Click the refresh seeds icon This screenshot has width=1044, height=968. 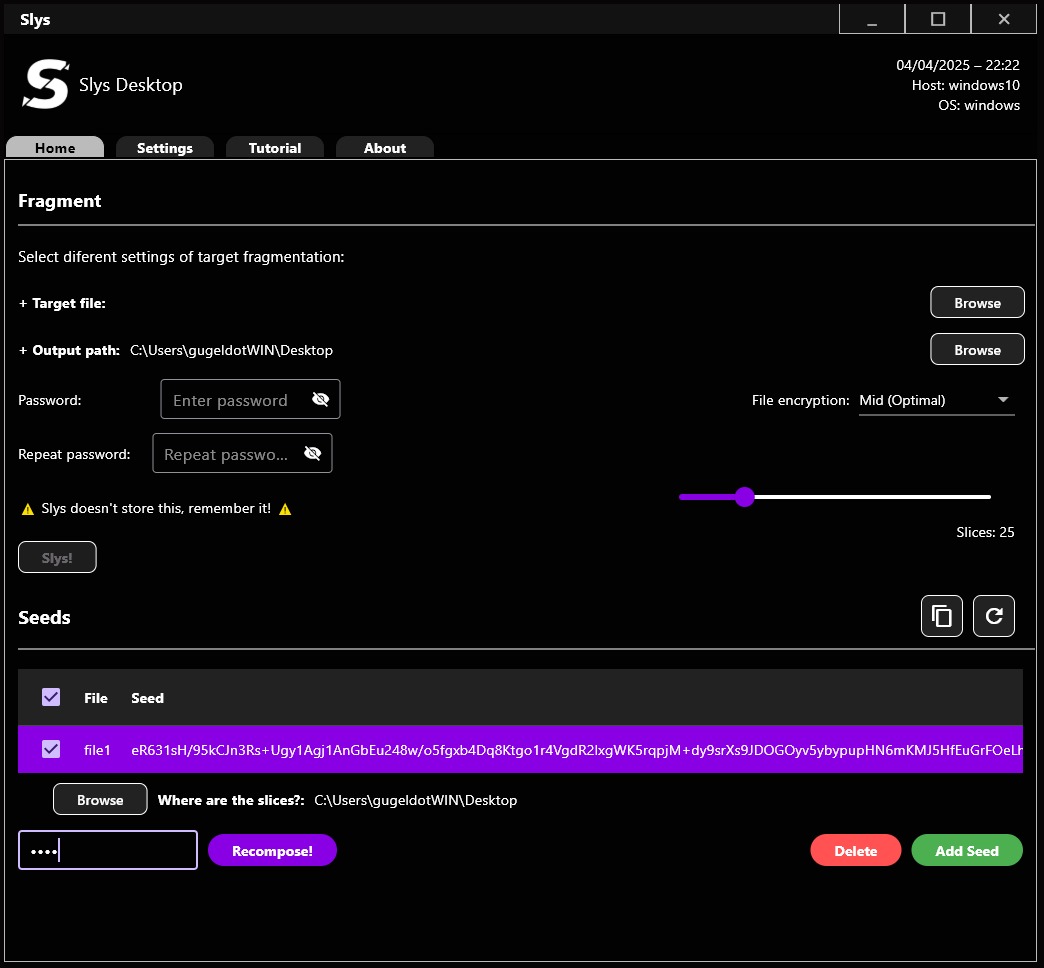(993, 616)
